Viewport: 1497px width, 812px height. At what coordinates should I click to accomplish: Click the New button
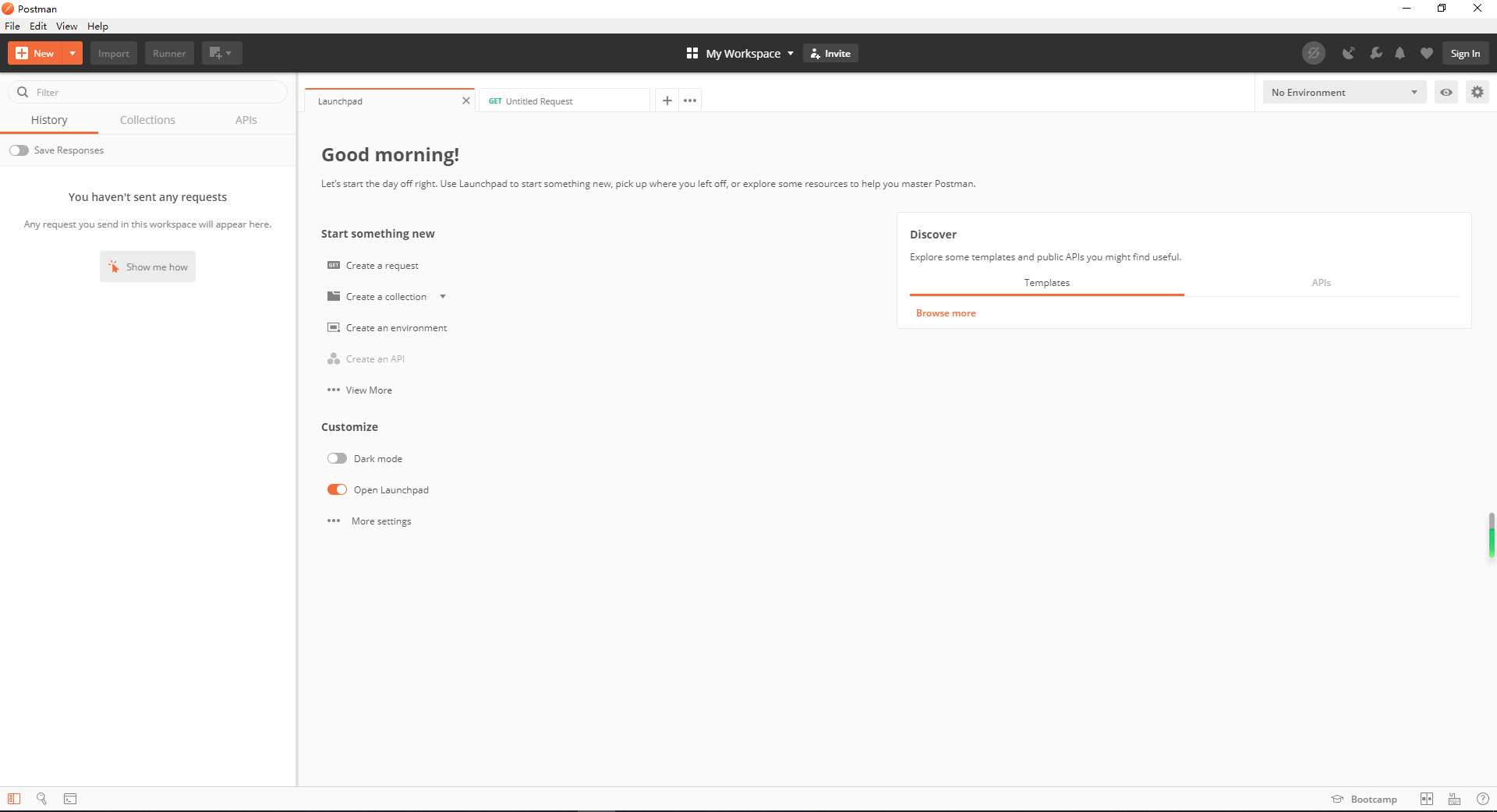pyautogui.click(x=35, y=53)
